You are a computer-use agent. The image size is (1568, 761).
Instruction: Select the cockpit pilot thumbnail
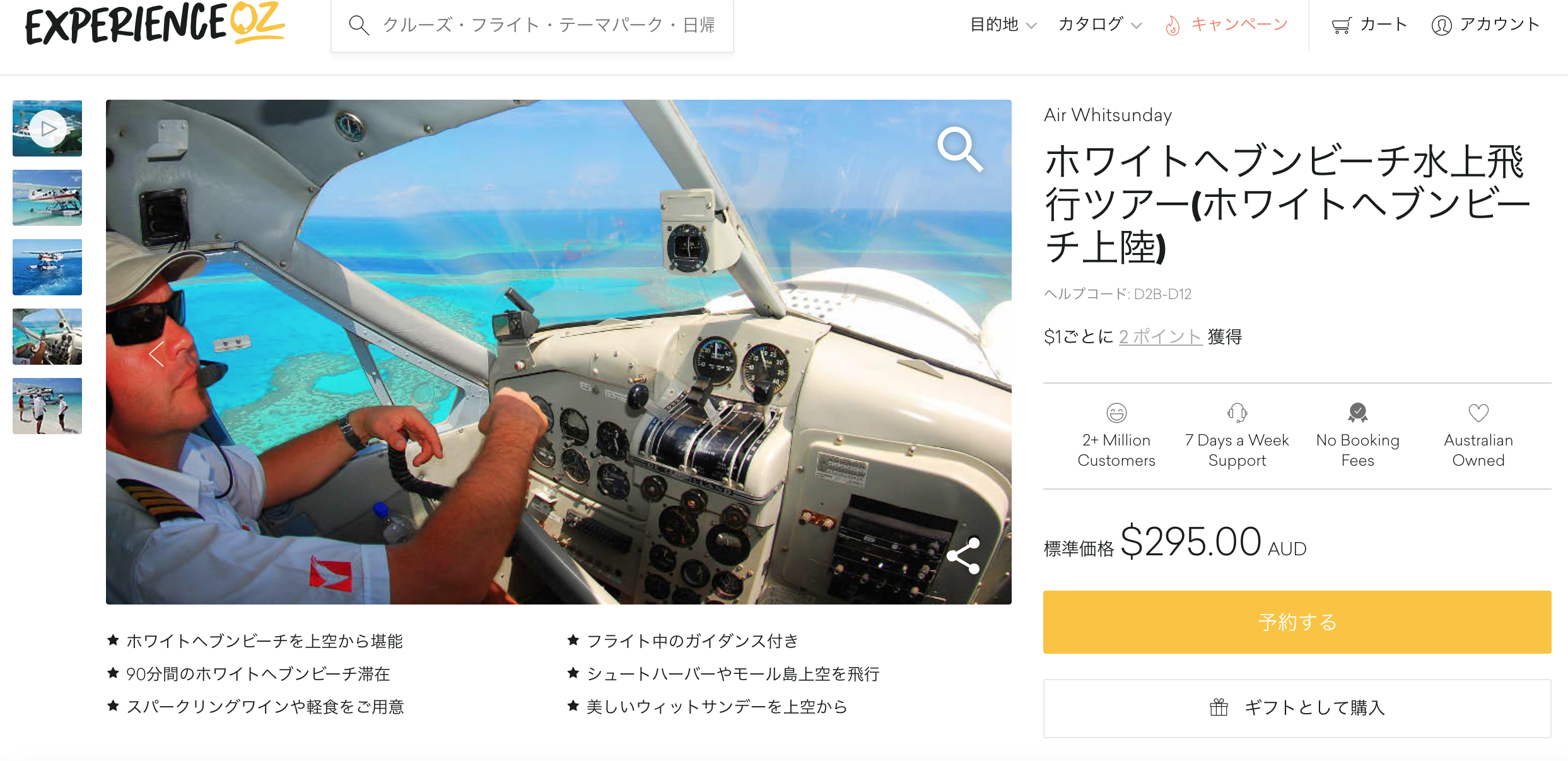click(x=47, y=336)
